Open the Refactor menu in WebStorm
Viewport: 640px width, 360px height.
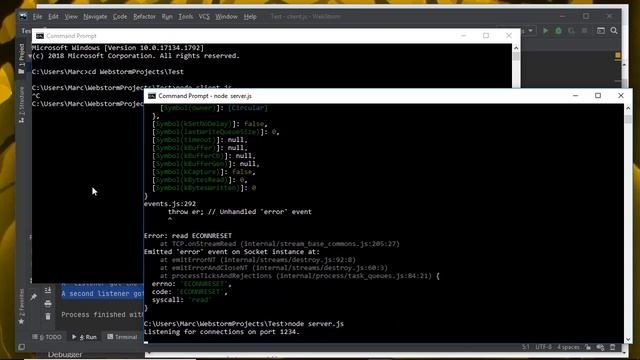tap(144, 17)
